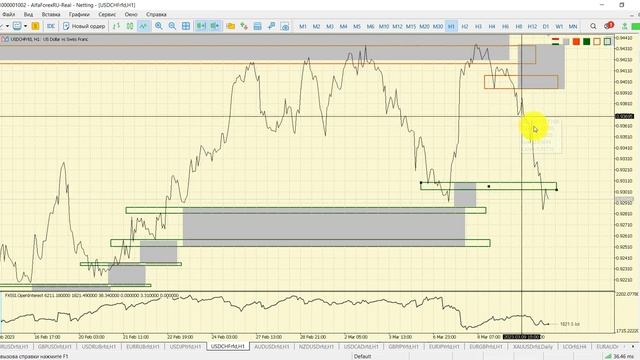Click the red and green stripes icon on chart
The height and width of the screenshot is (360, 640).
pyautogui.click(x=556, y=42)
